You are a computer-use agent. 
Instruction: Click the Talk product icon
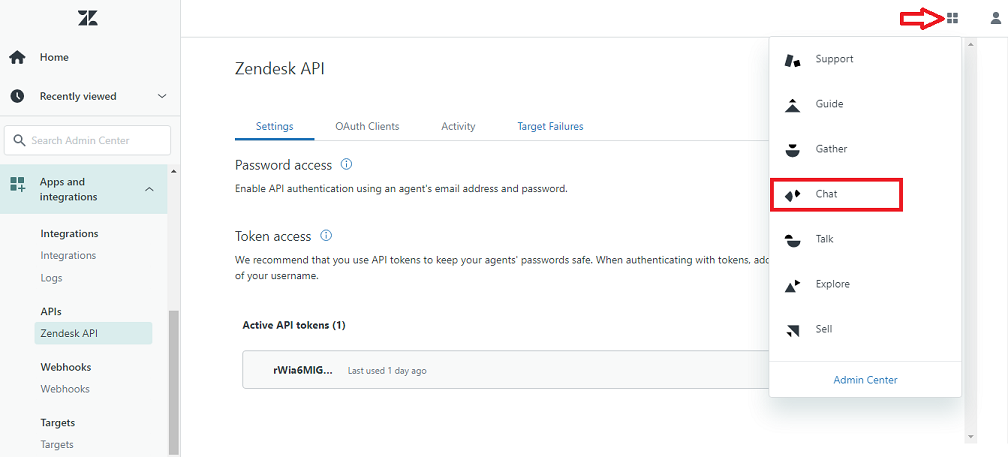(x=793, y=240)
